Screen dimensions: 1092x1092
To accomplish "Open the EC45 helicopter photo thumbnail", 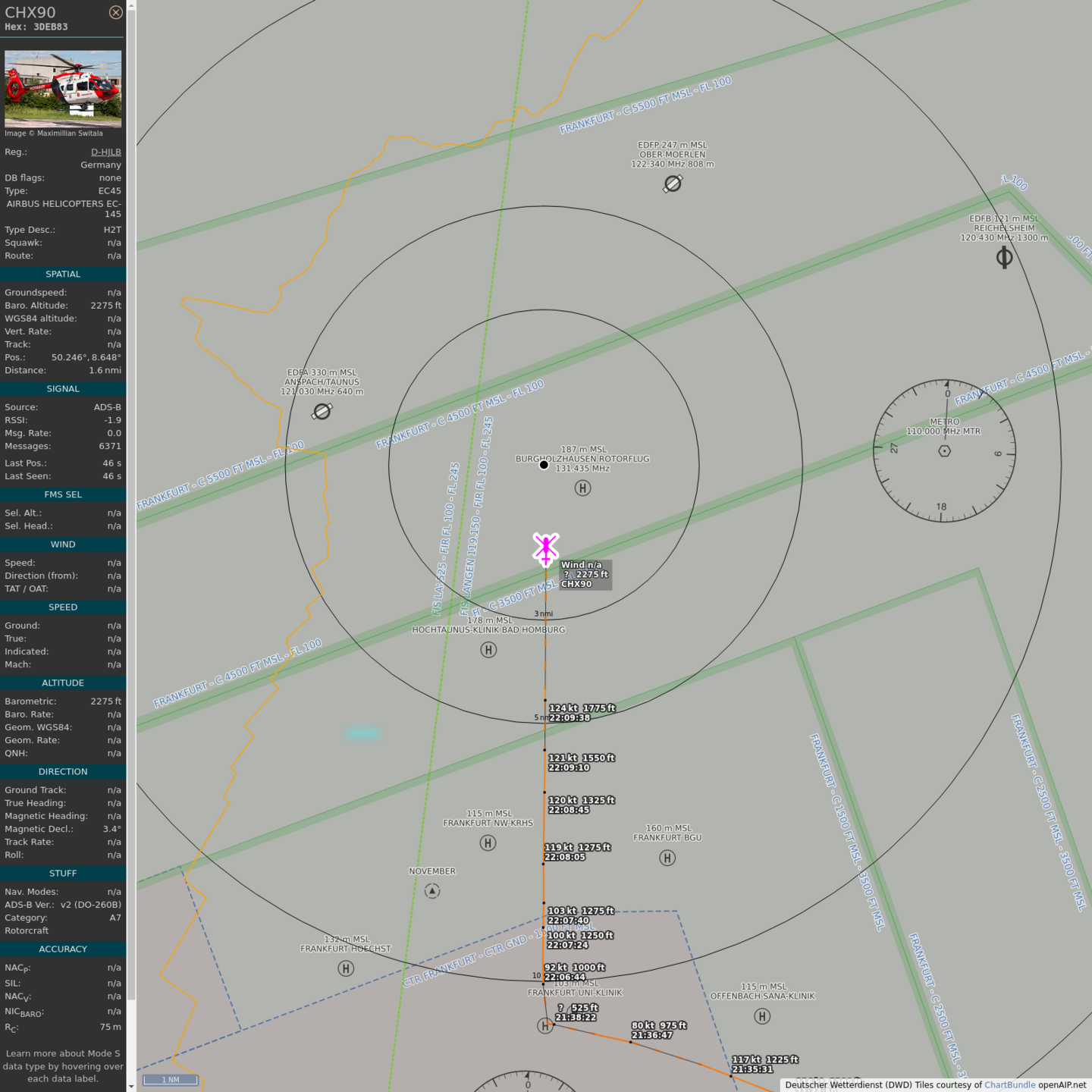I will pos(63,89).
